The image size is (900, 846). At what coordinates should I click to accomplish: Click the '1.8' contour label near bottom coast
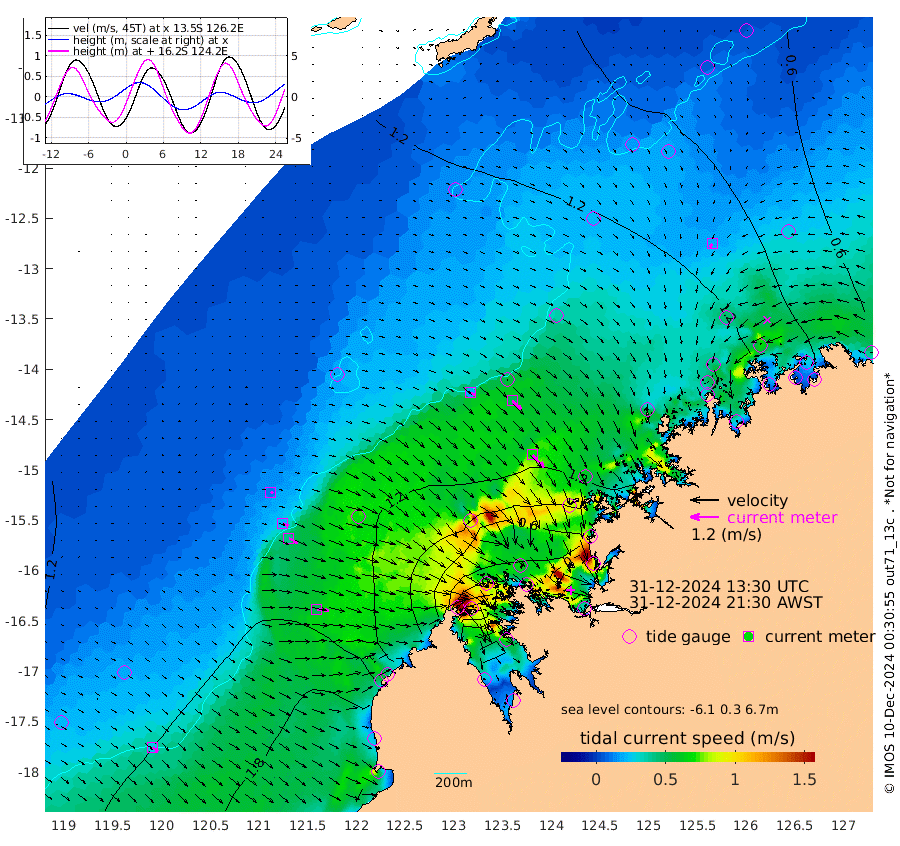[256, 766]
